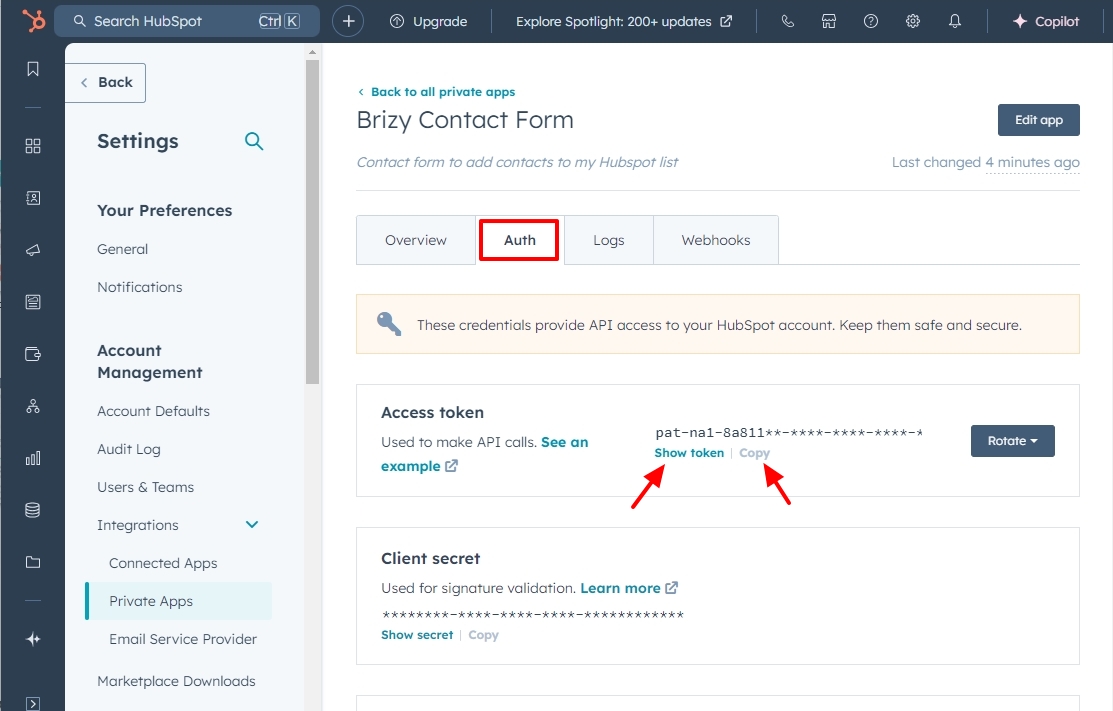Click Search HubSpot field
Image resolution: width=1113 pixels, height=711 pixels.
[x=187, y=21]
